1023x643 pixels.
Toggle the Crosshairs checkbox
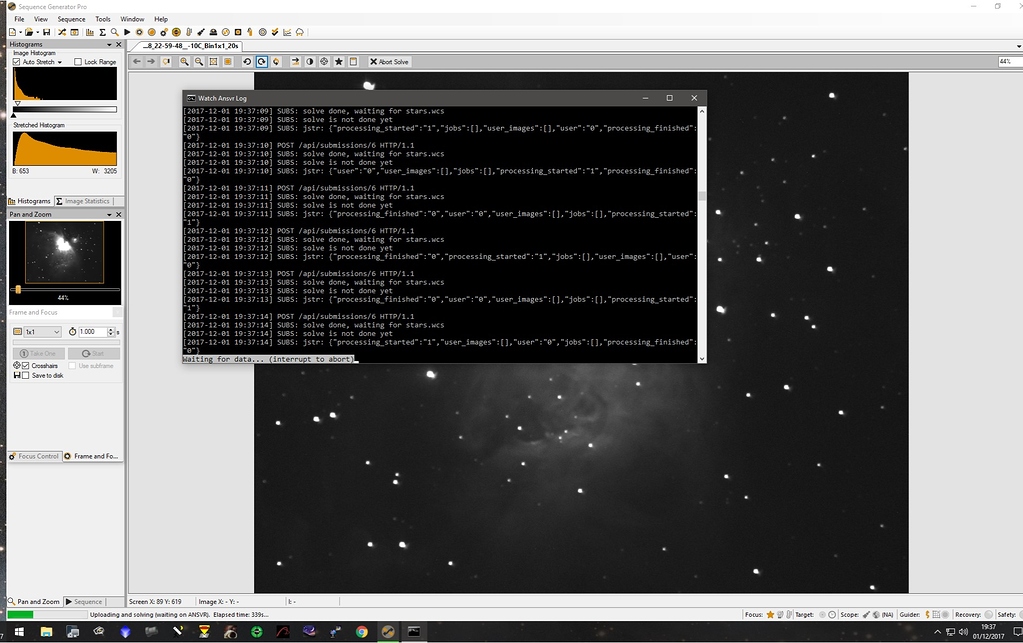click(24, 366)
